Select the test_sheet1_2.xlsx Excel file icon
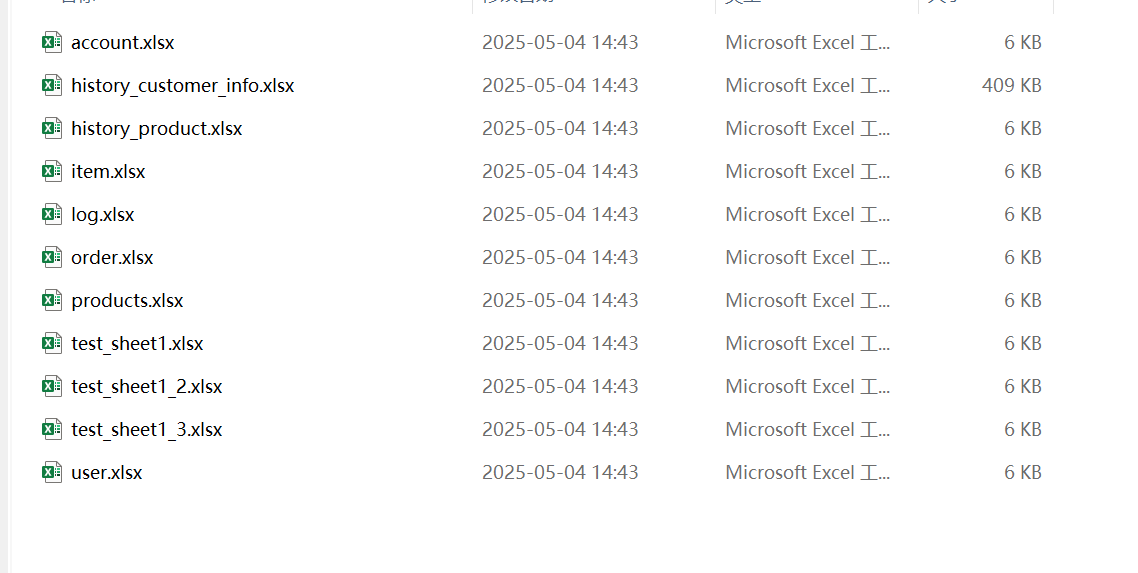The height and width of the screenshot is (573, 1138). coord(52,386)
